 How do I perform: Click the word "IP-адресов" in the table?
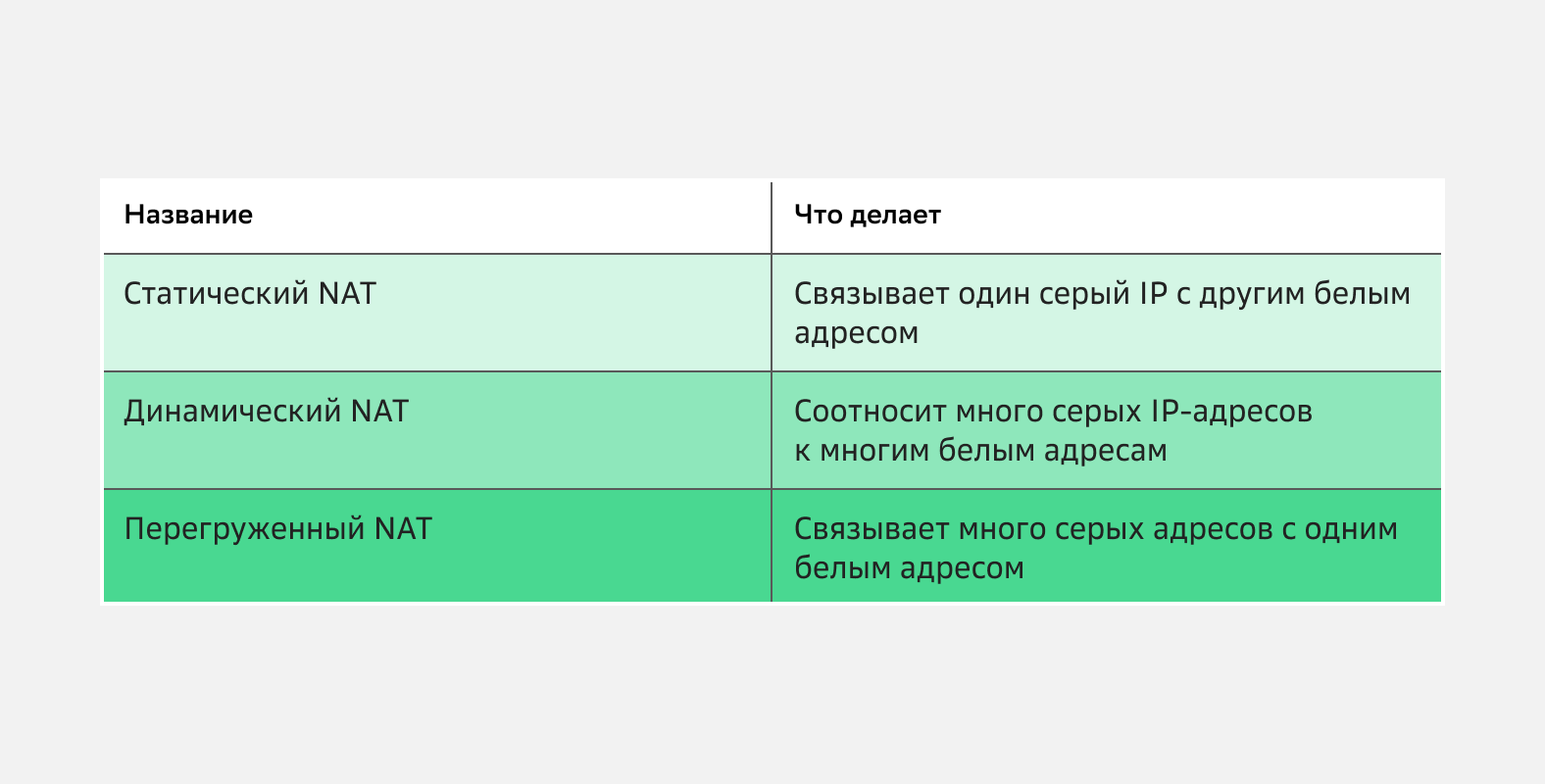[1230, 412]
